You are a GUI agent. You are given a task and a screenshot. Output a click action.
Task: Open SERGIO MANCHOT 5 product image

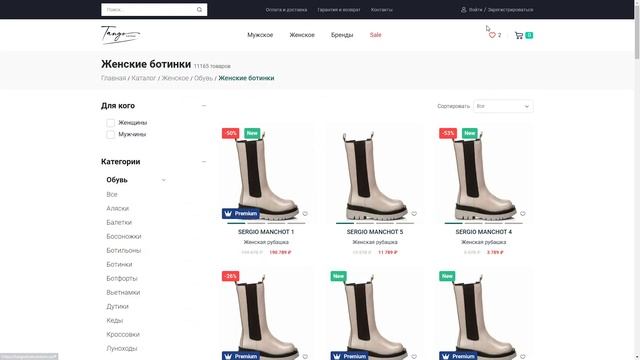[x=375, y=174]
